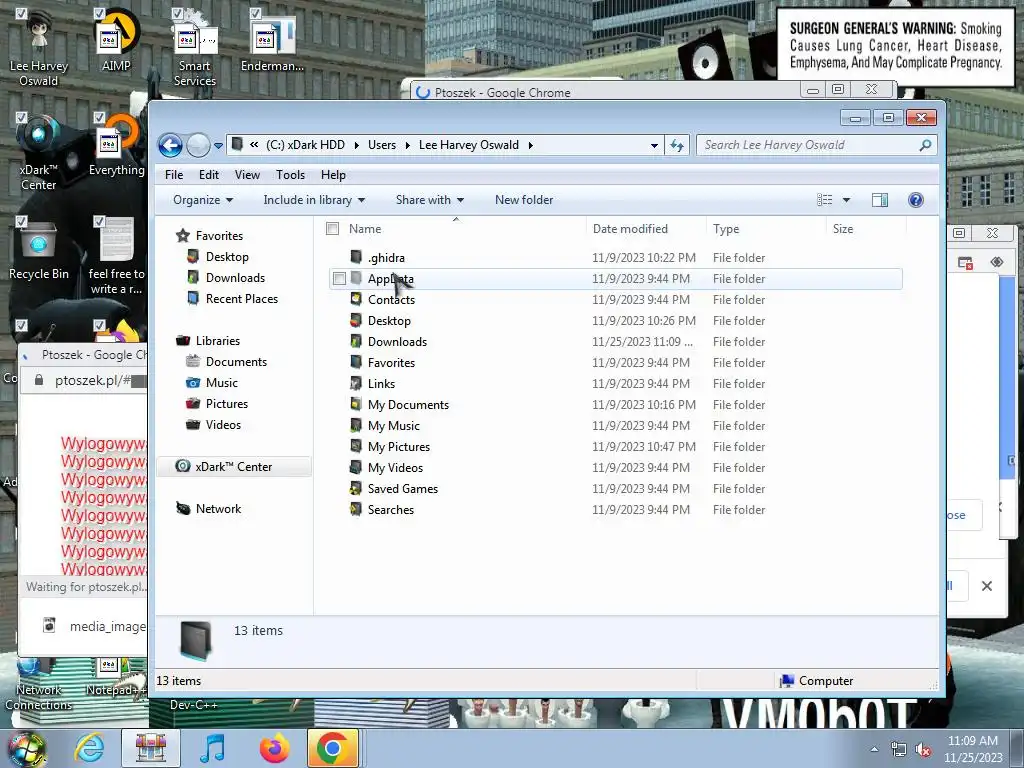
Task: Open the File menu
Action: [174, 175]
